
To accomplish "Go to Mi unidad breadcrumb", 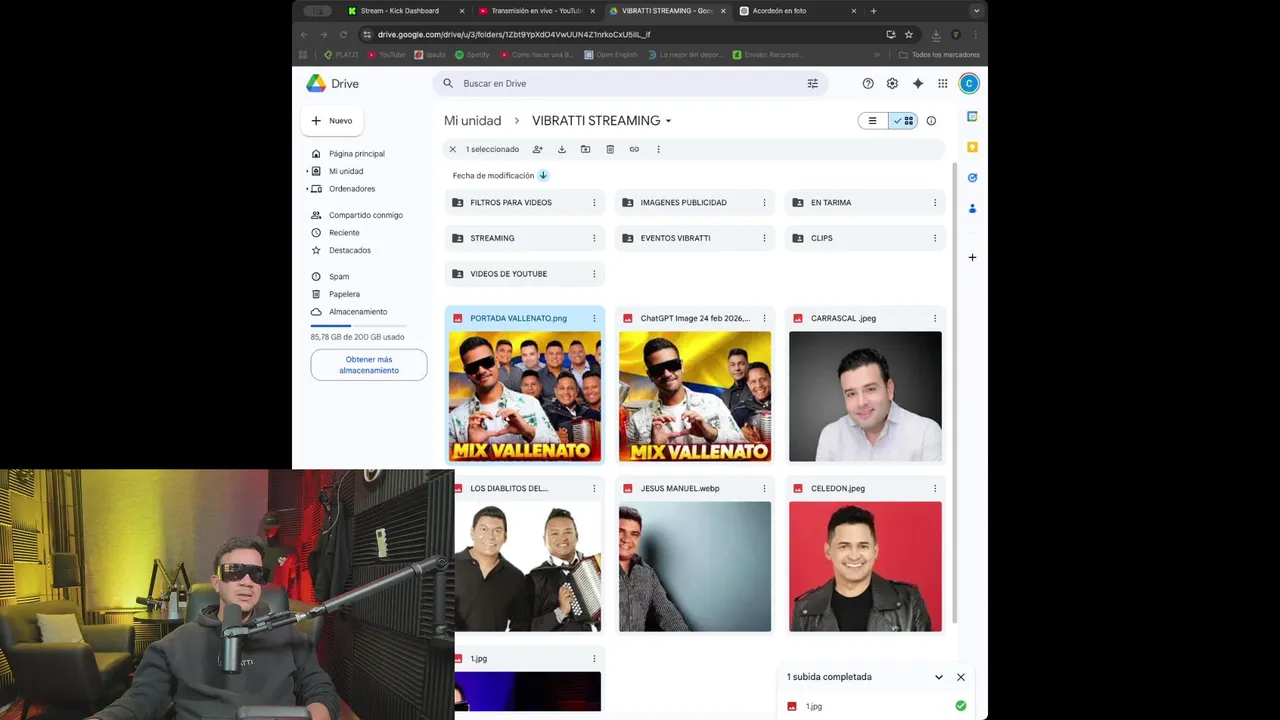I will [472, 121].
